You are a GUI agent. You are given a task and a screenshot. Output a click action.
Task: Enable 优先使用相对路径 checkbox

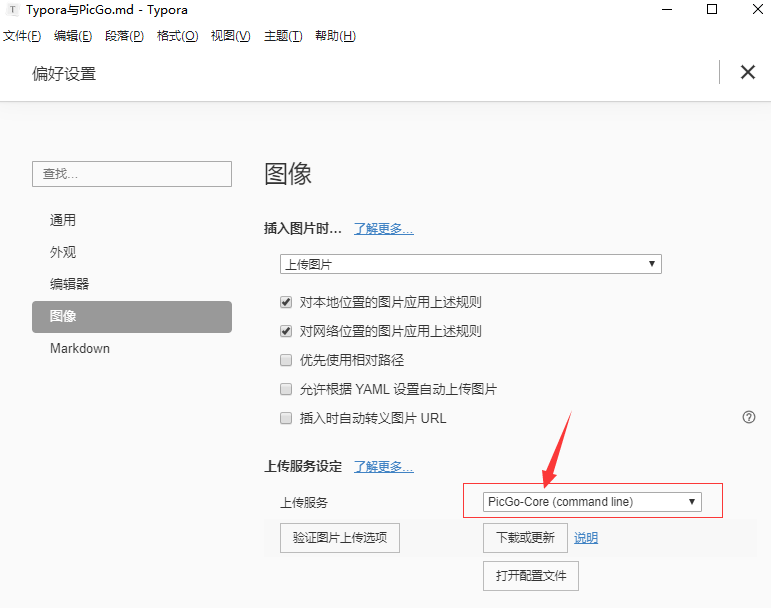click(x=286, y=360)
